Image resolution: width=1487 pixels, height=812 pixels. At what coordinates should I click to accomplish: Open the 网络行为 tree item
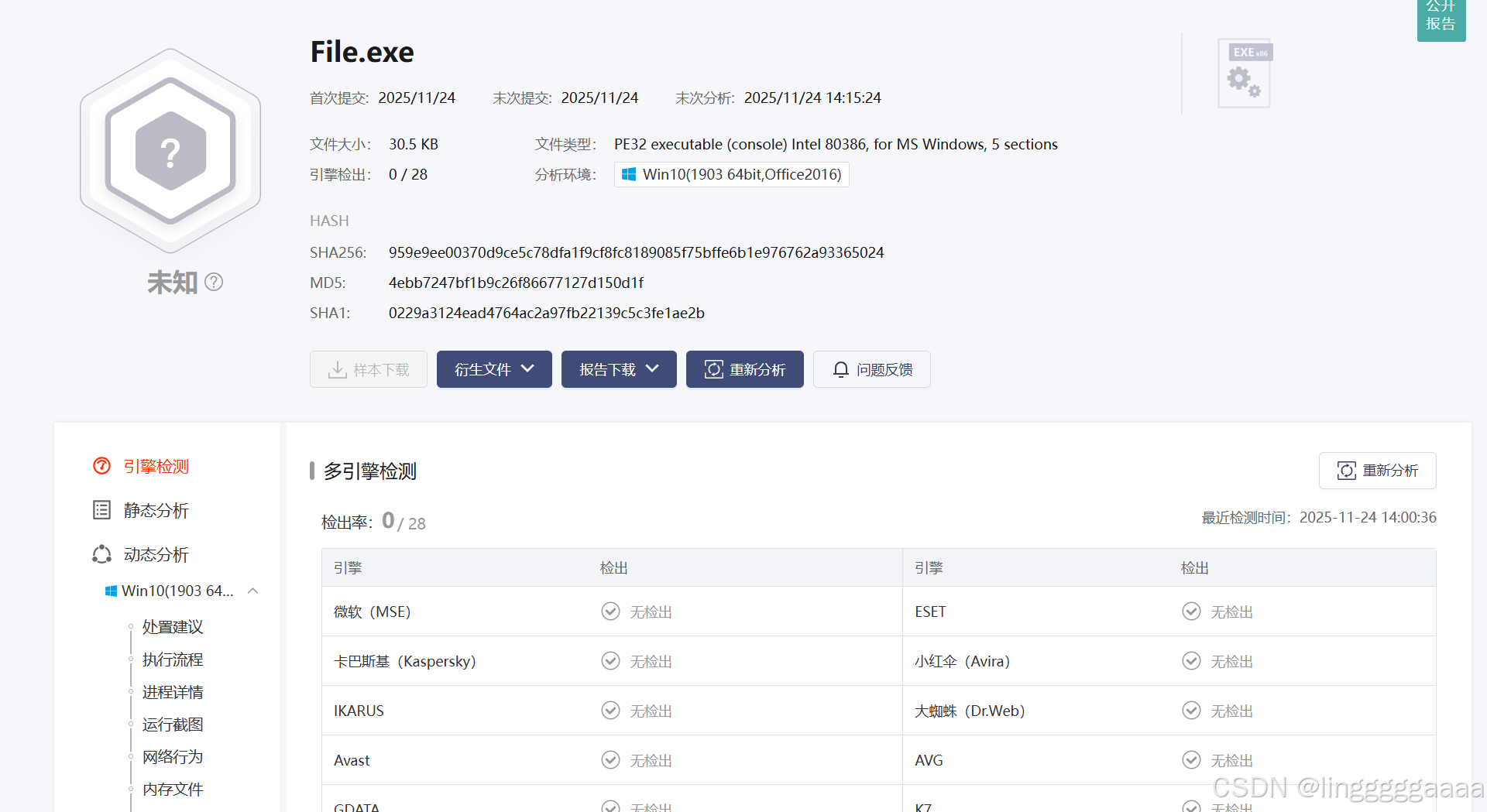[173, 757]
